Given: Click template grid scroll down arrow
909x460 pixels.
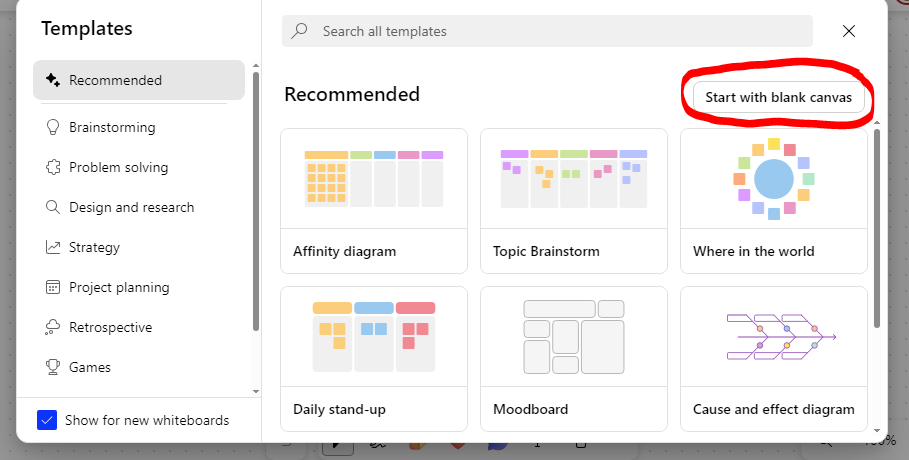Looking at the screenshot, I should [x=877, y=430].
